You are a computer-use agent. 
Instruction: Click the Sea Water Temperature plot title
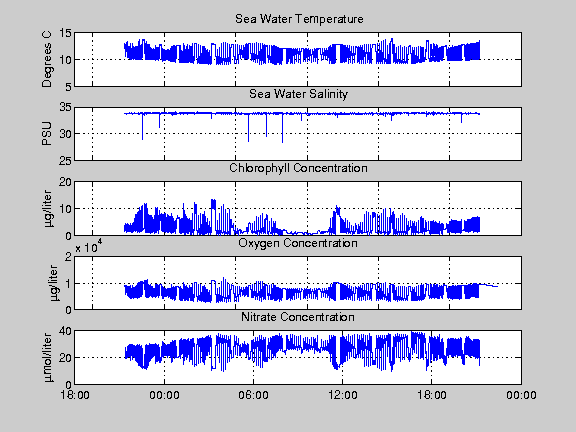pyautogui.click(x=299, y=19)
